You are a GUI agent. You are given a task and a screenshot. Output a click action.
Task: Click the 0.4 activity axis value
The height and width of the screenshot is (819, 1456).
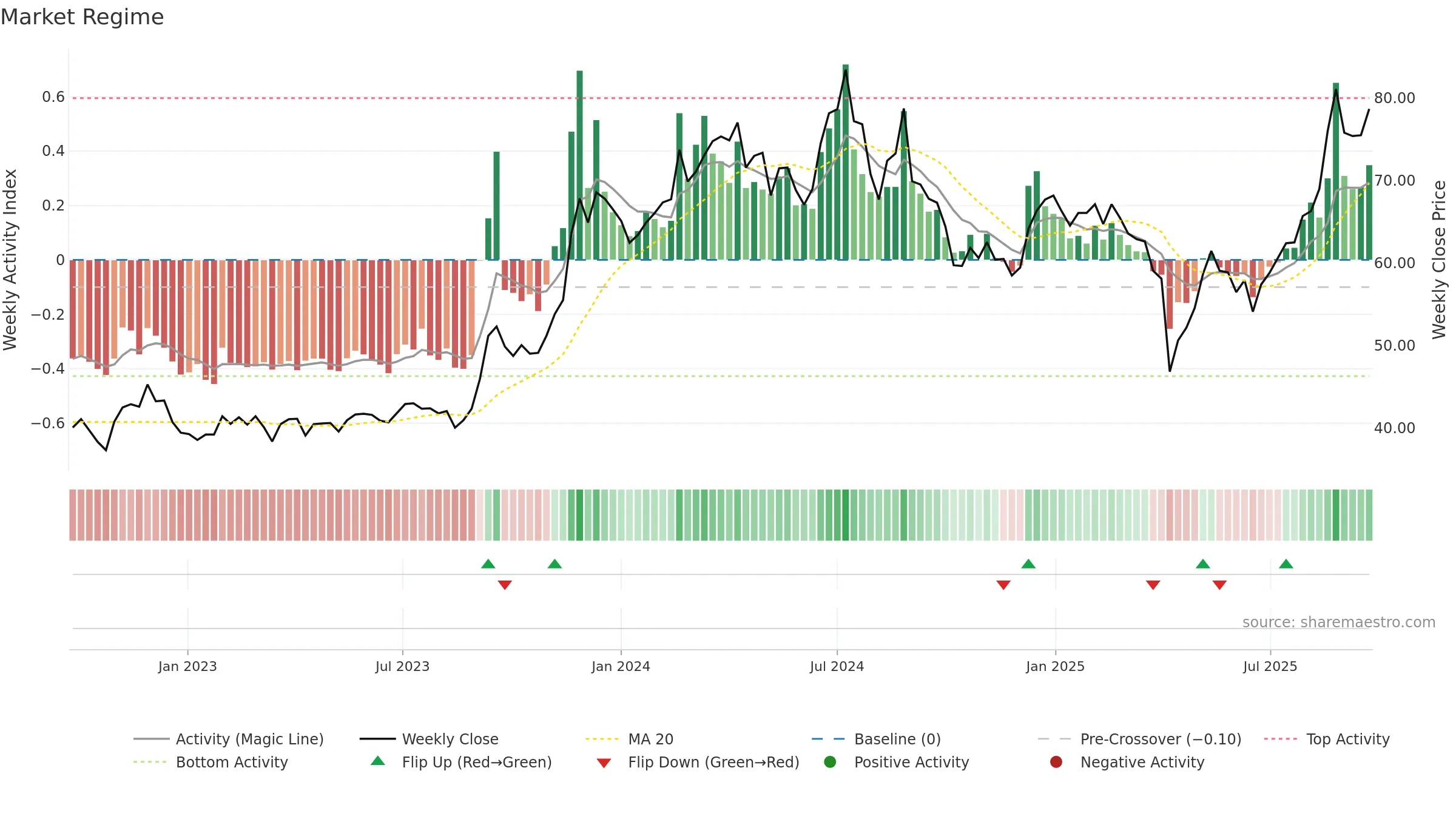[53, 150]
